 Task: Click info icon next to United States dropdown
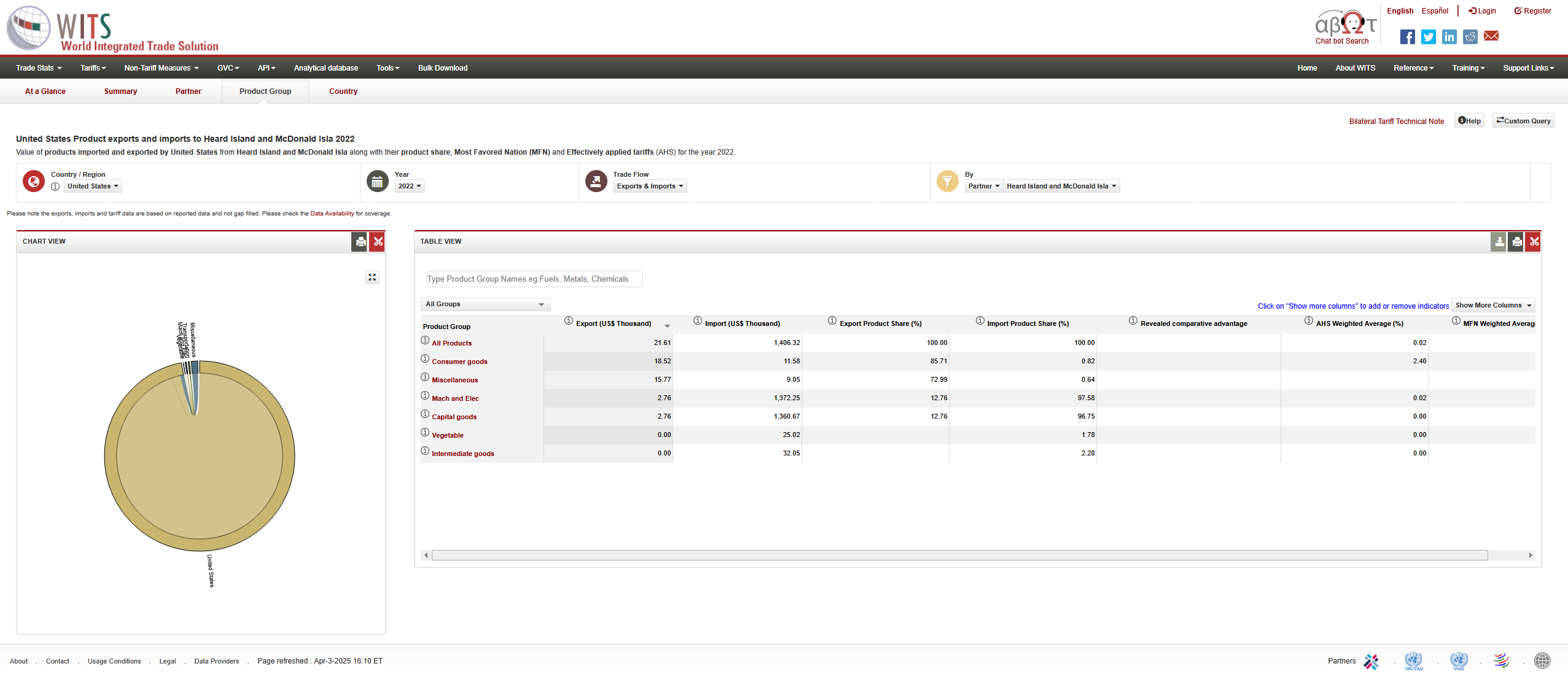point(55,187)
